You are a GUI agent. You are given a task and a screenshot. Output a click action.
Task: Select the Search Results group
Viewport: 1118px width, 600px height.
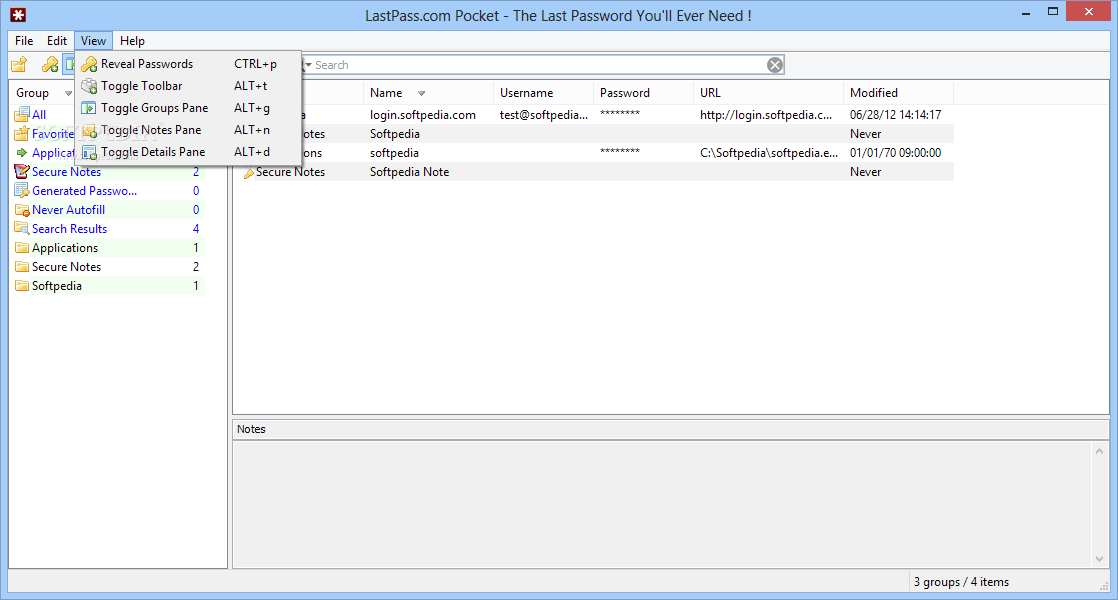(x=69, y=229)
